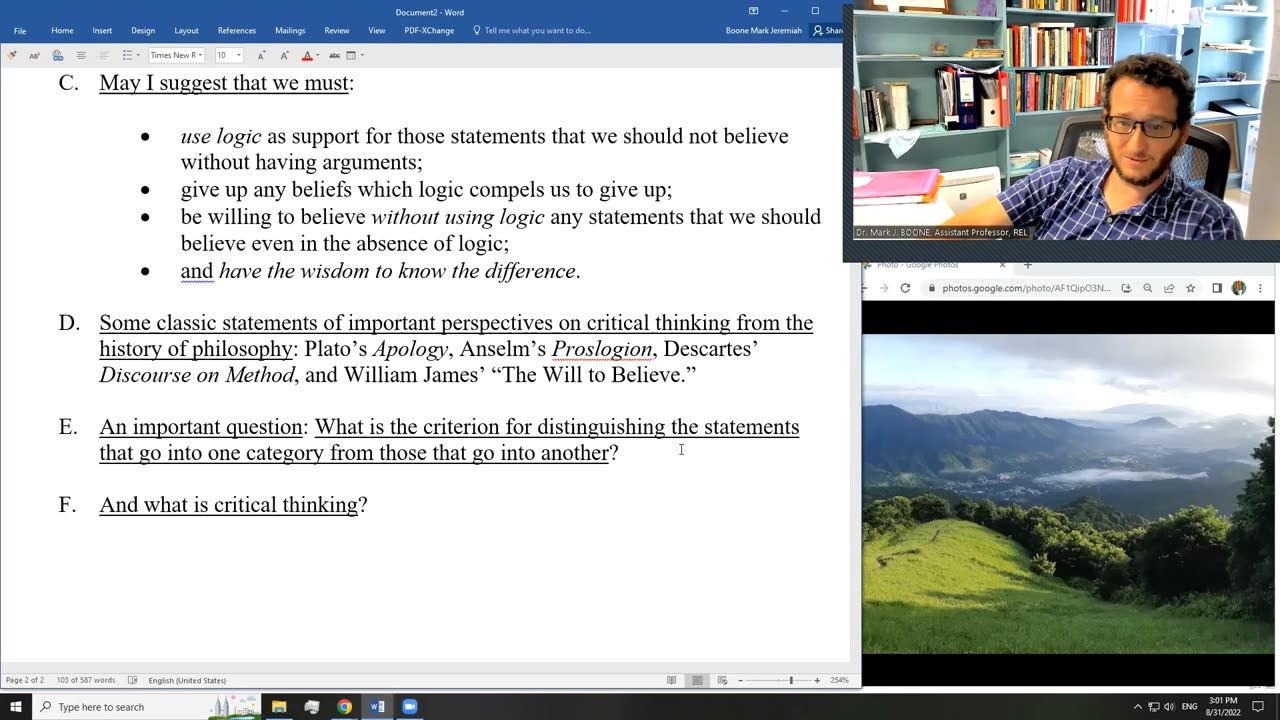
Task: Switch to the Design ribbon tab
Action: coord(143,30)
